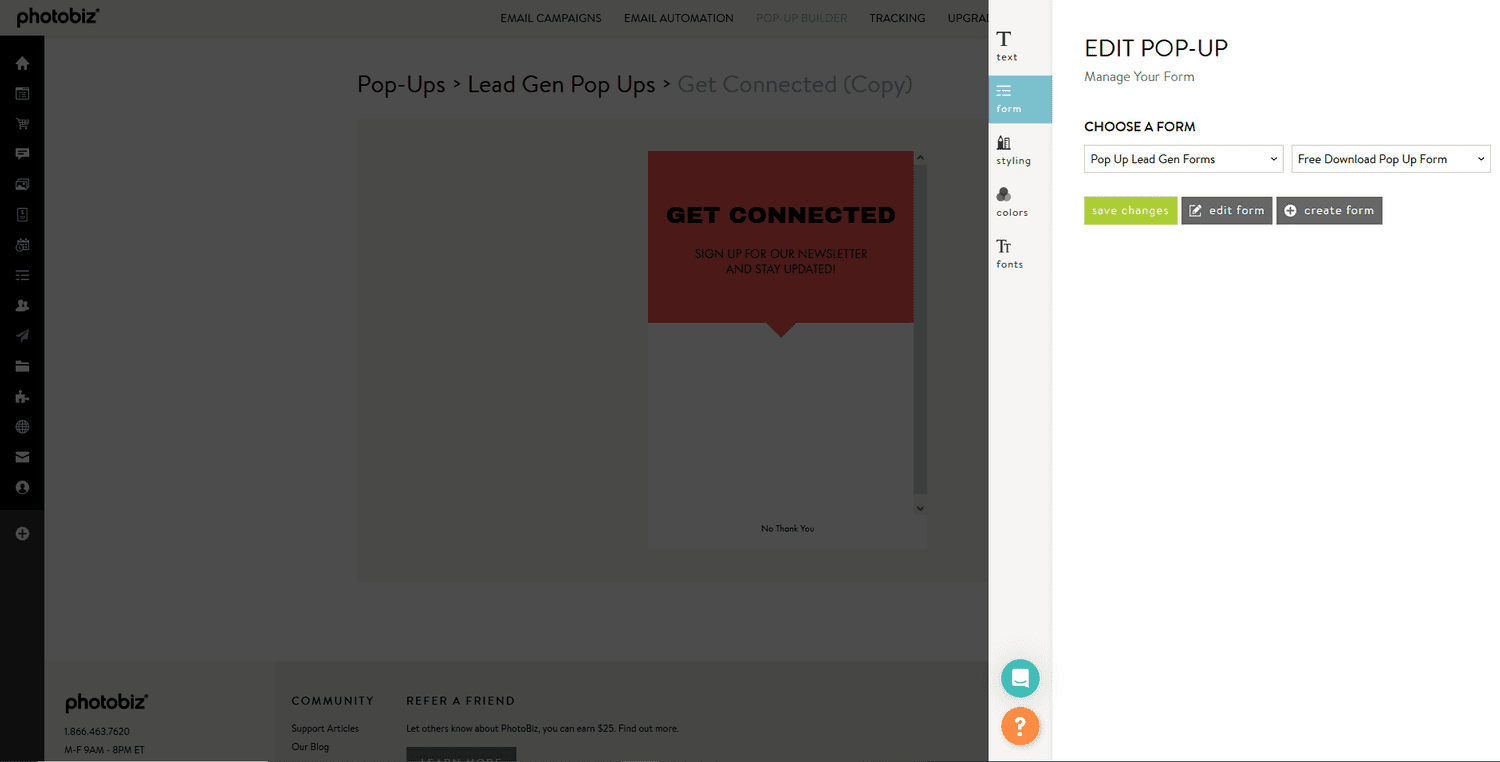Open the Pop Up Lead Gen Forms dropdown
1500x762 pixels.
pyautogui.click(x=1183, y=158)
